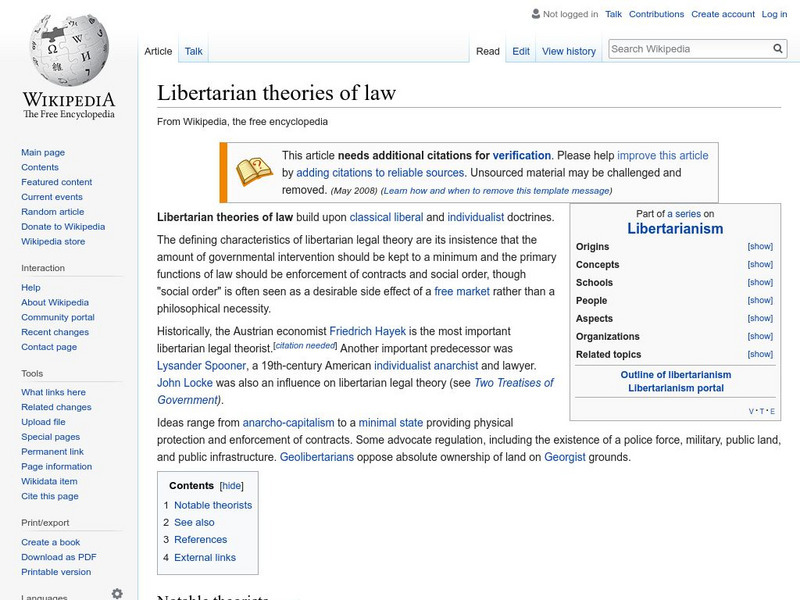Image resolution: width=800 pixels, height=600 pixels.
Task: Click the not-logged-in user icon
Action: tap(536, 14)
